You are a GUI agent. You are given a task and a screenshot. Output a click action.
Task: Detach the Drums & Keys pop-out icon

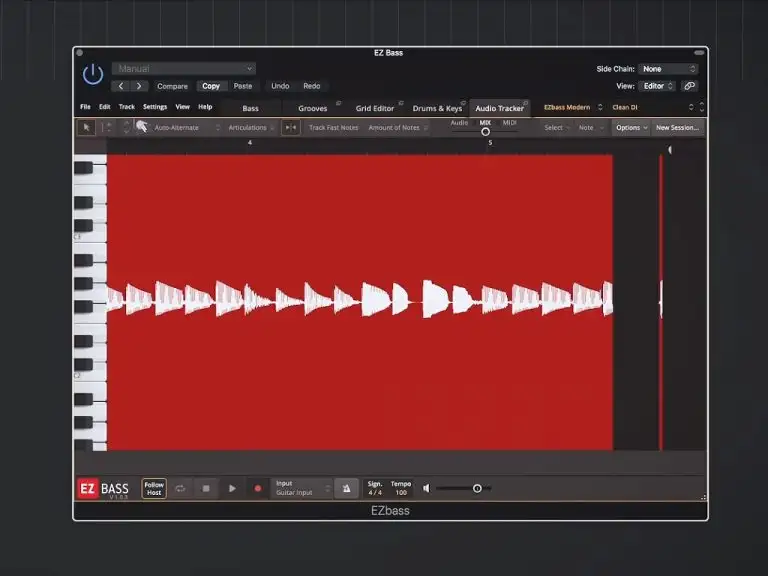click(463, 103)
